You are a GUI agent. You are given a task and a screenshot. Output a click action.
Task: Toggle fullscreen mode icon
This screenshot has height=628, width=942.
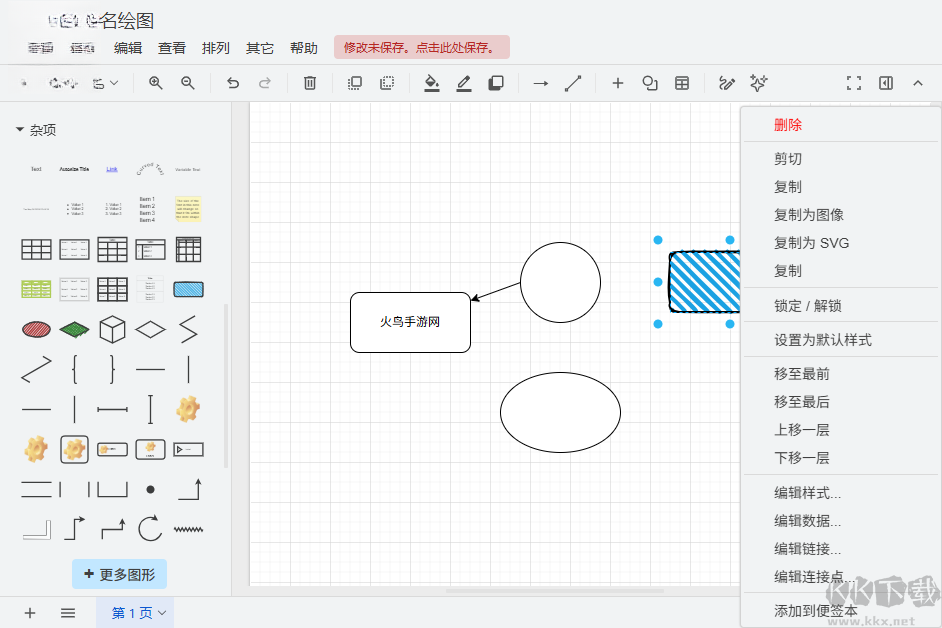[854, 83]
